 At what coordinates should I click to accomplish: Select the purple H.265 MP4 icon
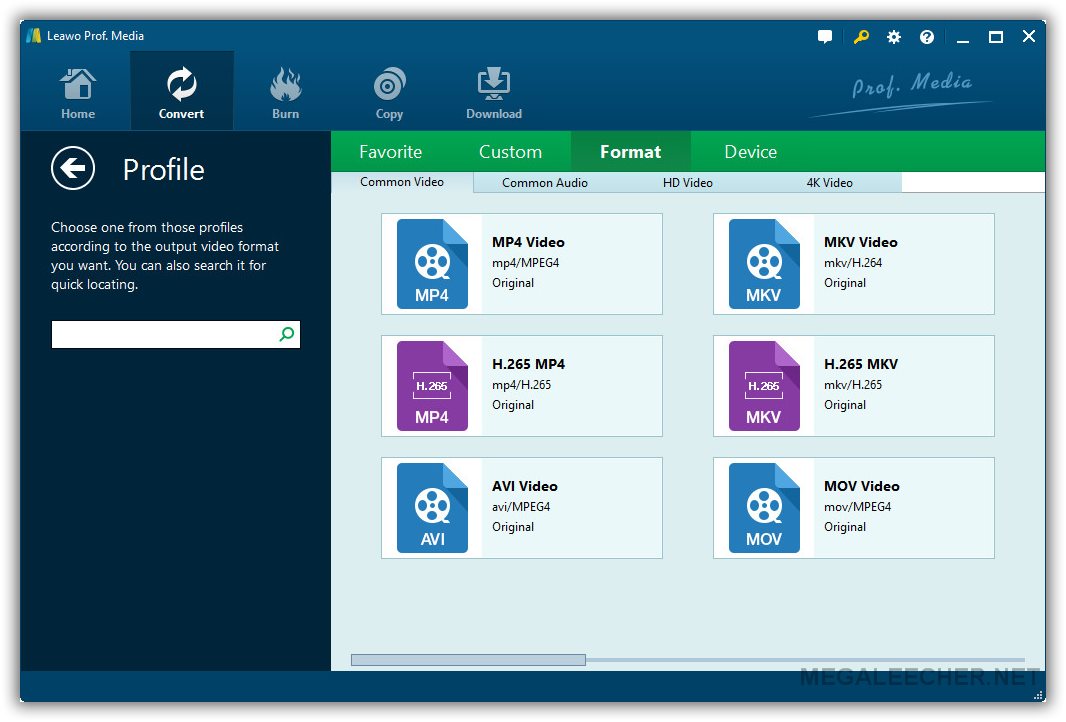[432, 385]
